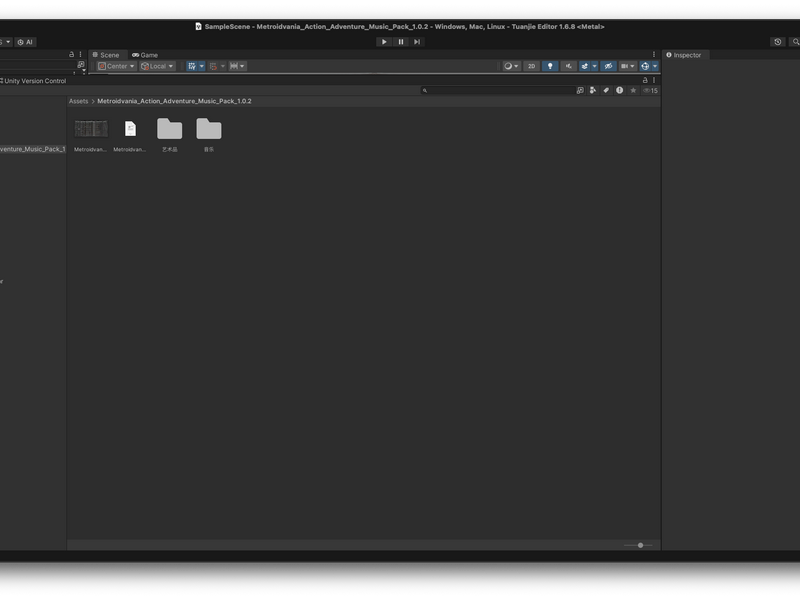Toggle grid snapping visibility icon

click(192, 66)
